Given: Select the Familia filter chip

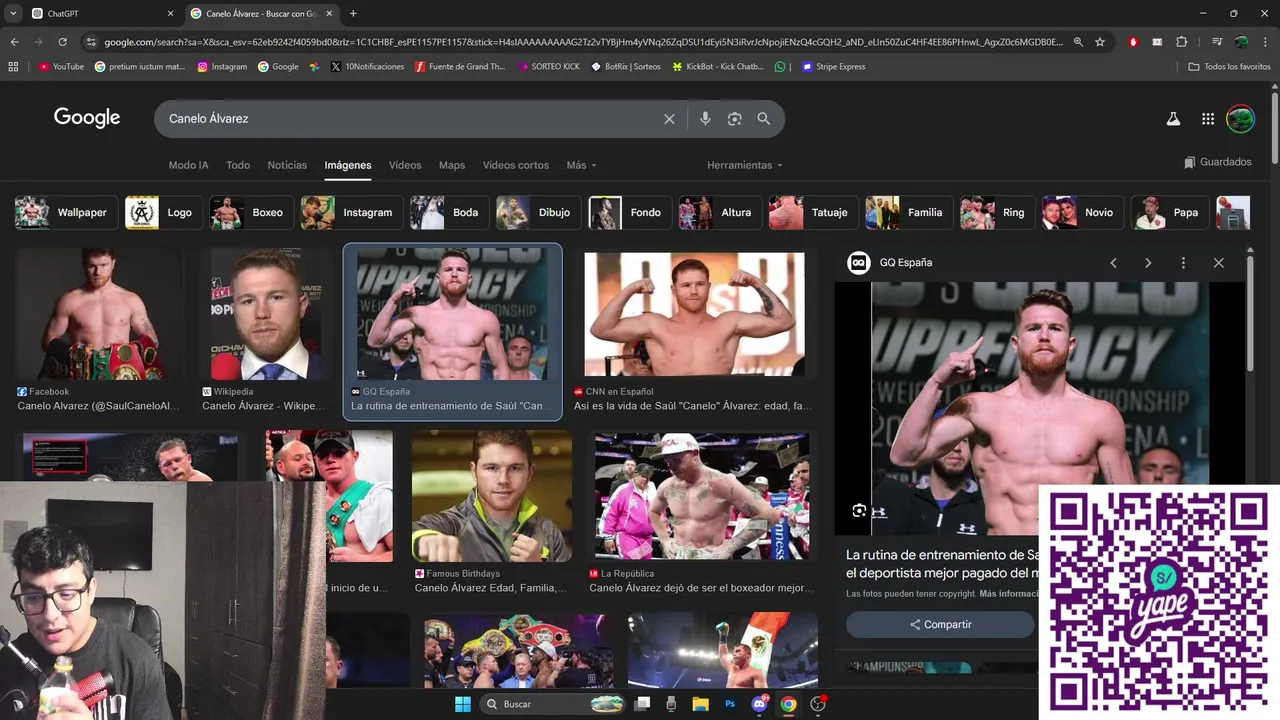Looking at the screenshot, I should tap(909, 213).
